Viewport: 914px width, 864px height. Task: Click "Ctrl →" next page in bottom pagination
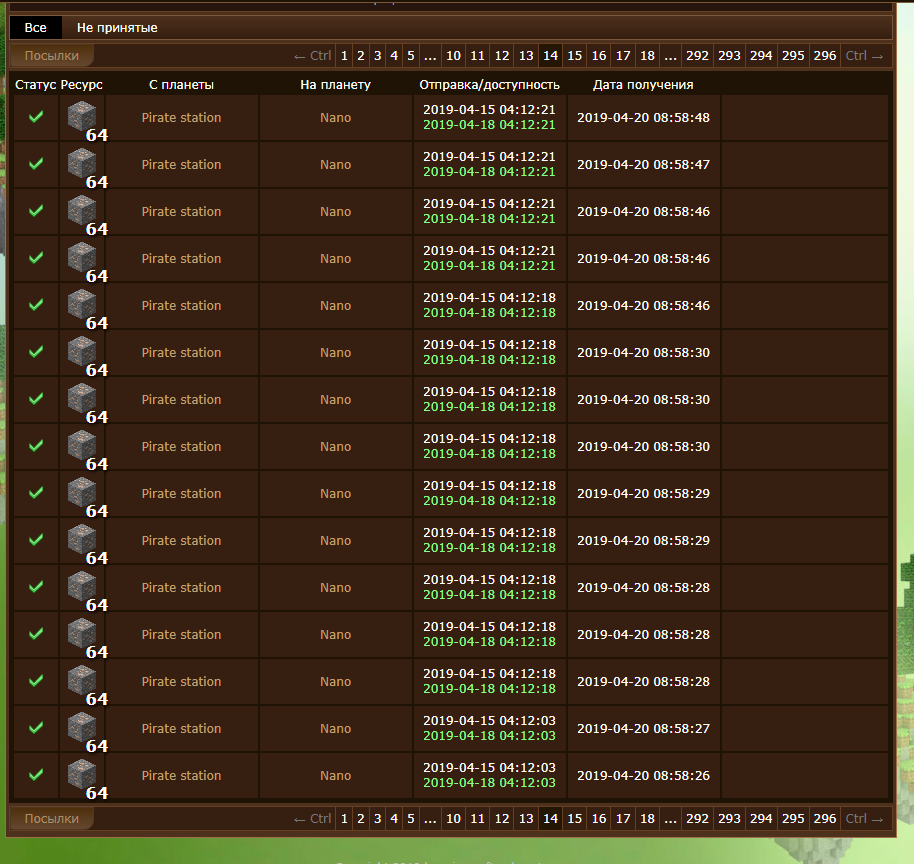[865, 819]
